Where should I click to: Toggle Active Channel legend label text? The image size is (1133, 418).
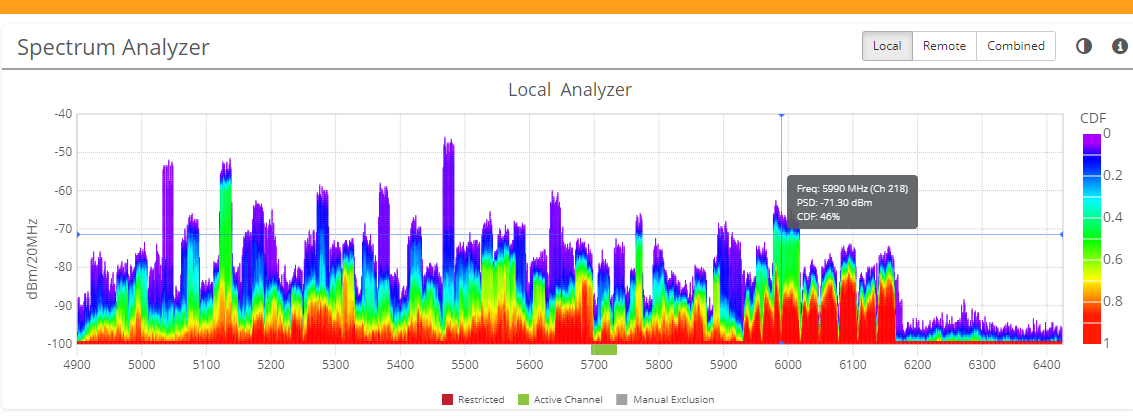pos(570,400)
